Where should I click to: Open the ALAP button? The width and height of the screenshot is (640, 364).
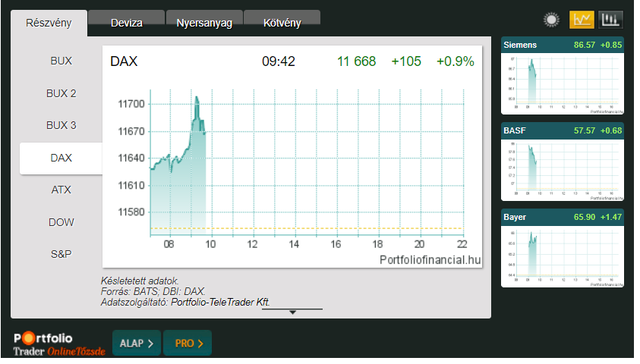(136, 343)
